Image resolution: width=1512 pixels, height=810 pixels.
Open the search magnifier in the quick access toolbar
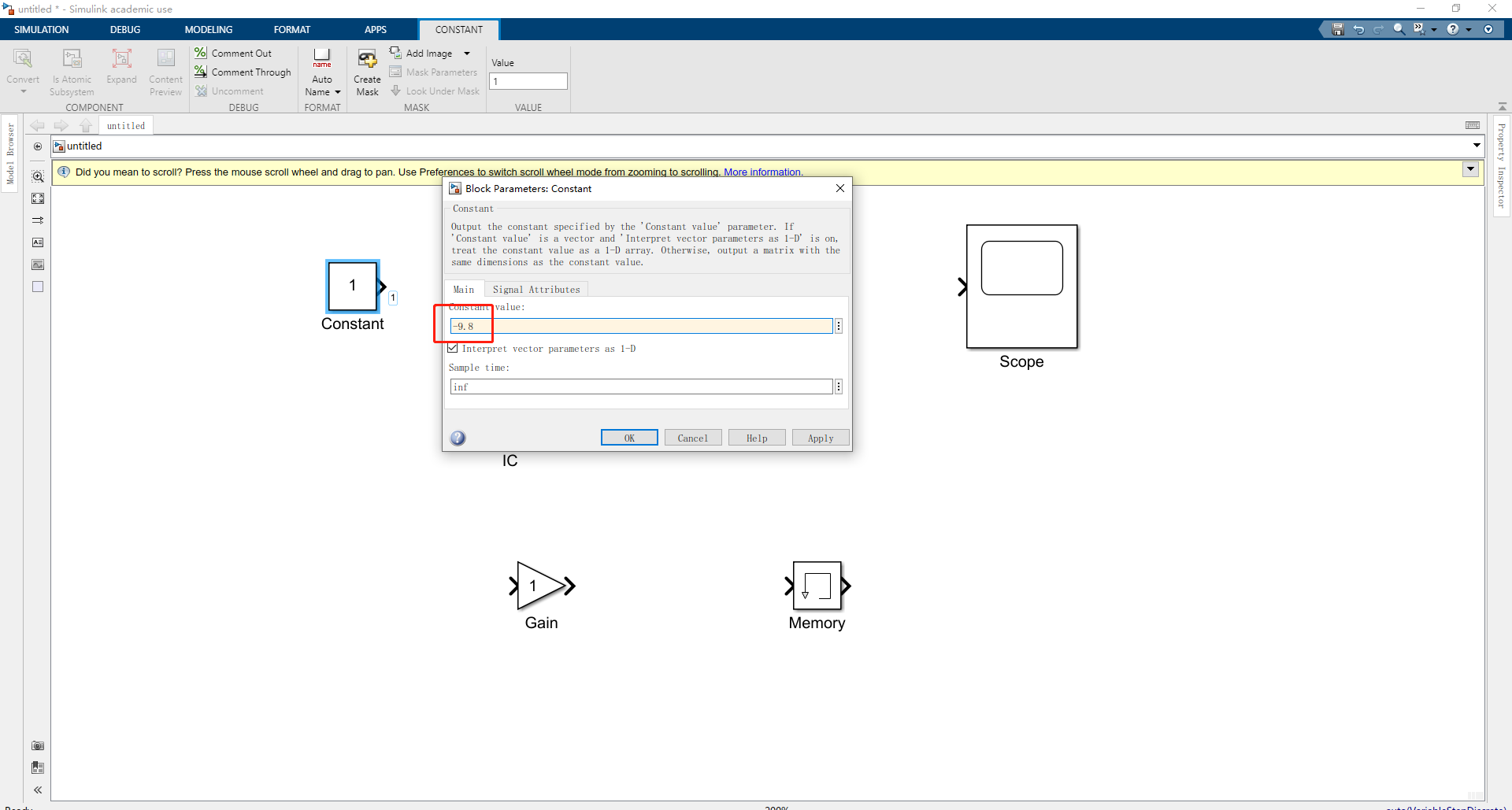click(1399, 29)
